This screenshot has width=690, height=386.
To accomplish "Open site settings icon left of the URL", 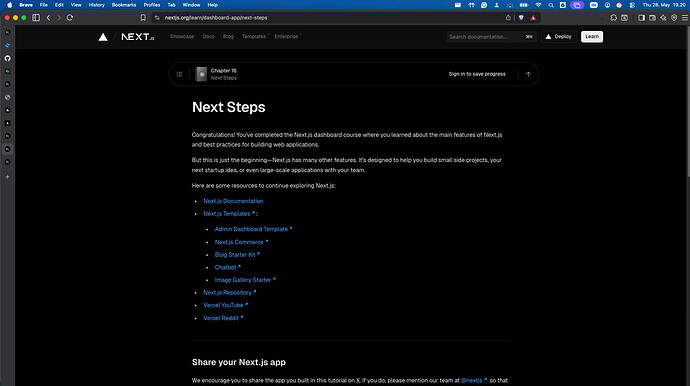I will [157, 18].
